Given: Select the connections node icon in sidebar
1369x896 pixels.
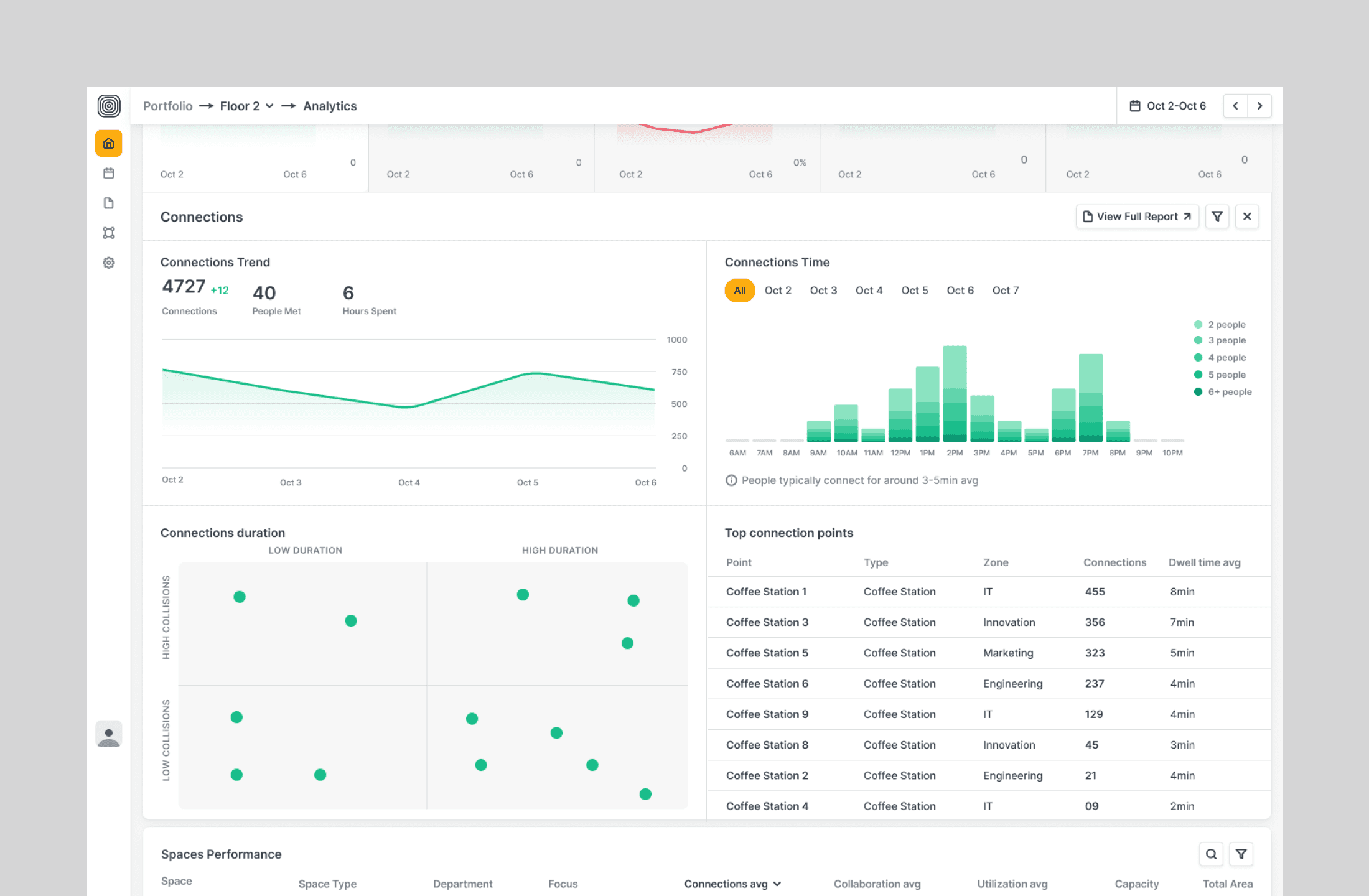Looking at the screenshot, I should 108,233.
